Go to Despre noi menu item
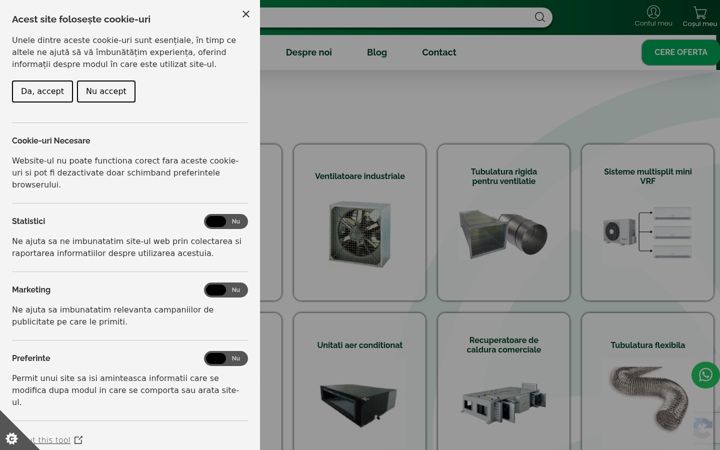The image size is (720, 450). coord(309,52)
